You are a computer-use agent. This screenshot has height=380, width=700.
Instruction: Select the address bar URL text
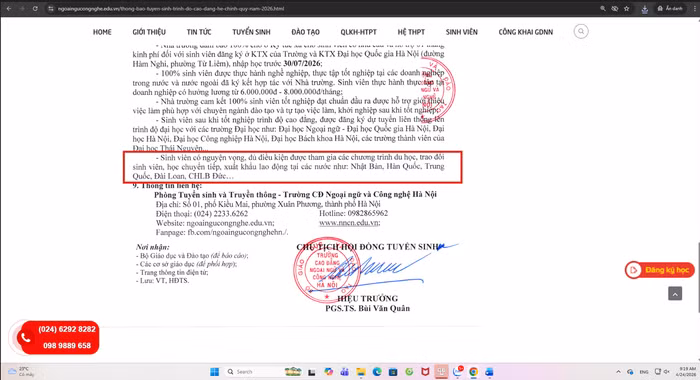pos(171,8)
